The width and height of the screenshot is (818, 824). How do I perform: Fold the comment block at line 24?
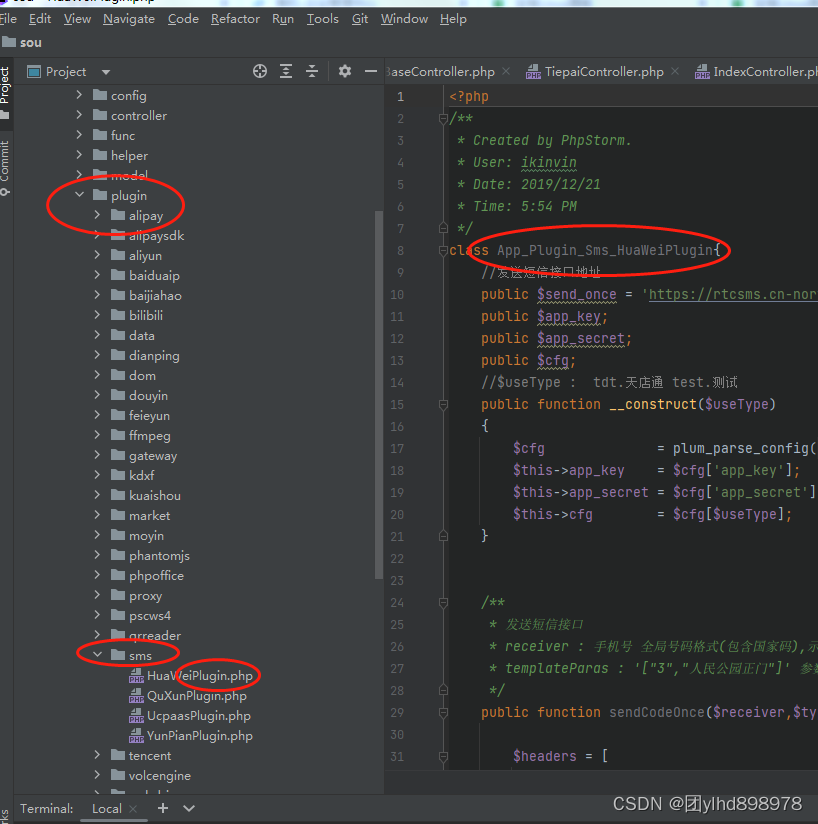pos(443,603)
